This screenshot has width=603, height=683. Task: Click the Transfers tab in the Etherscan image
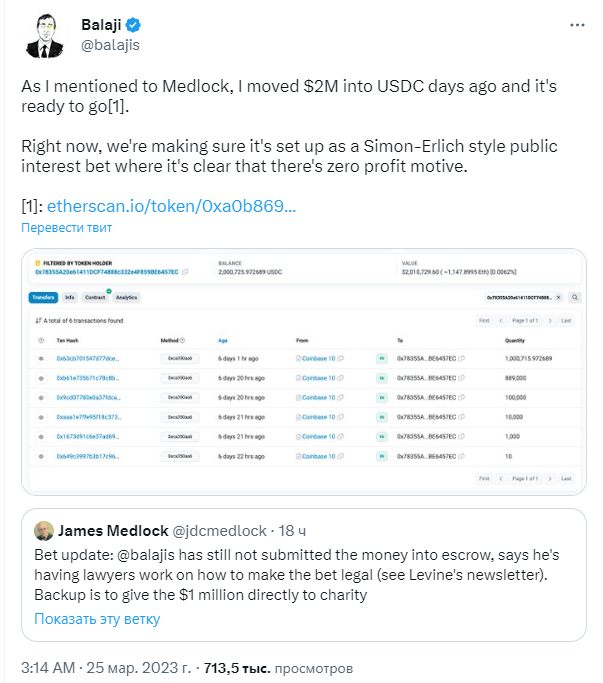[x=43, y=298]
